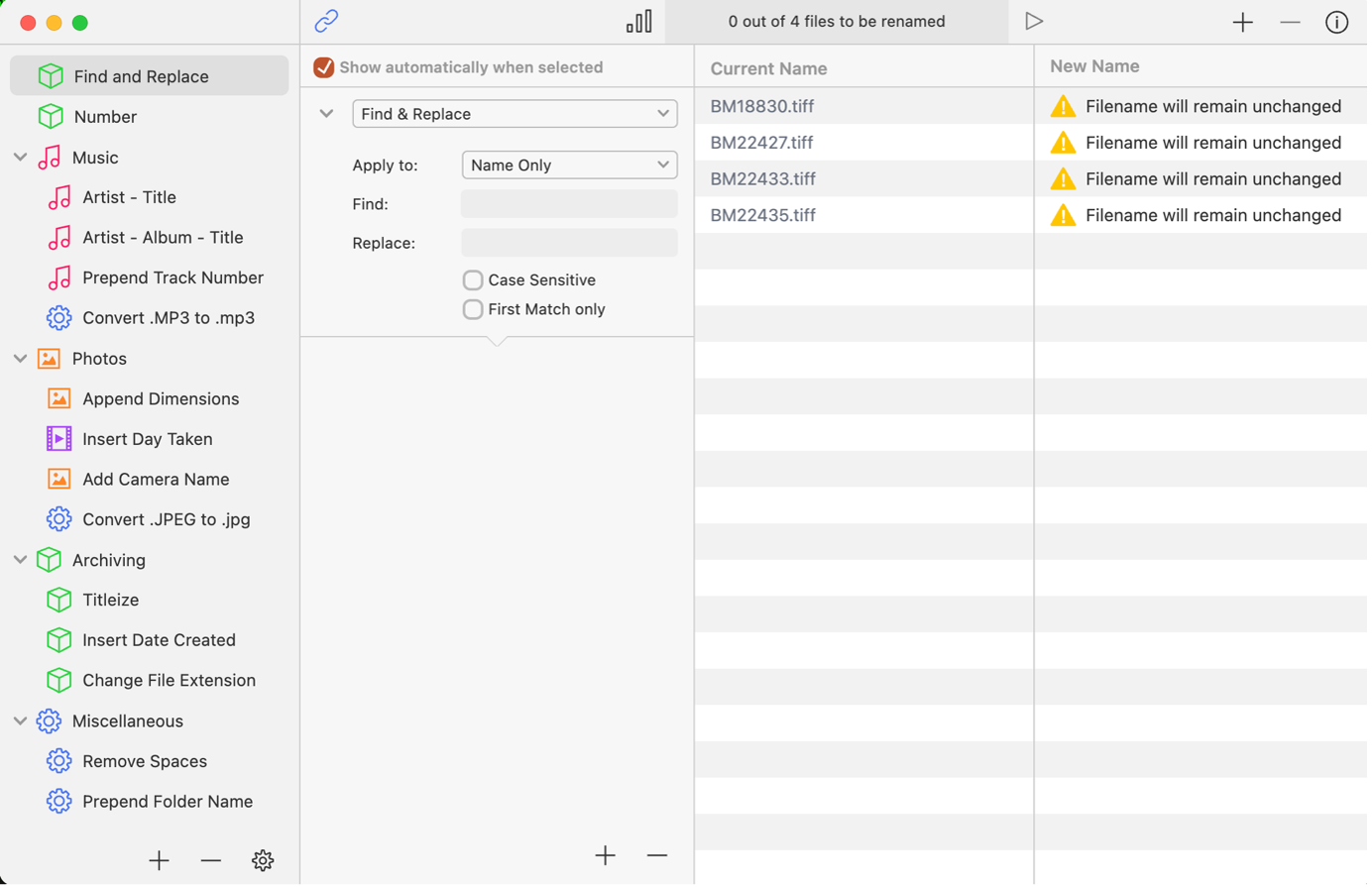The width and height of the screenshot is (1372, 887).
Task: Click the cube icon for Insert Date Created
Action: coord(59,640)
